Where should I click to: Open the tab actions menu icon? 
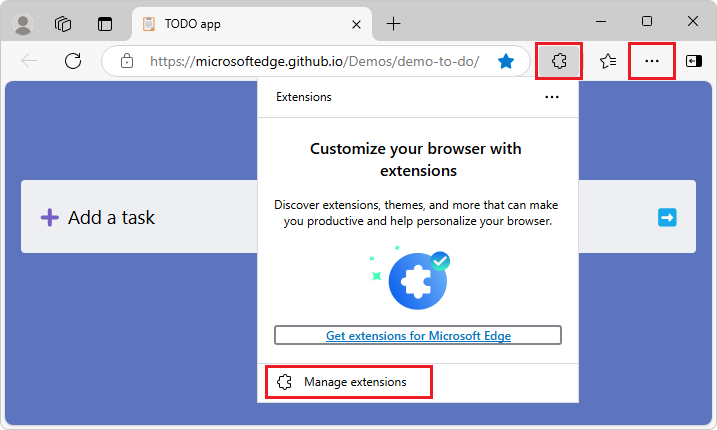[x=105, y=24]
